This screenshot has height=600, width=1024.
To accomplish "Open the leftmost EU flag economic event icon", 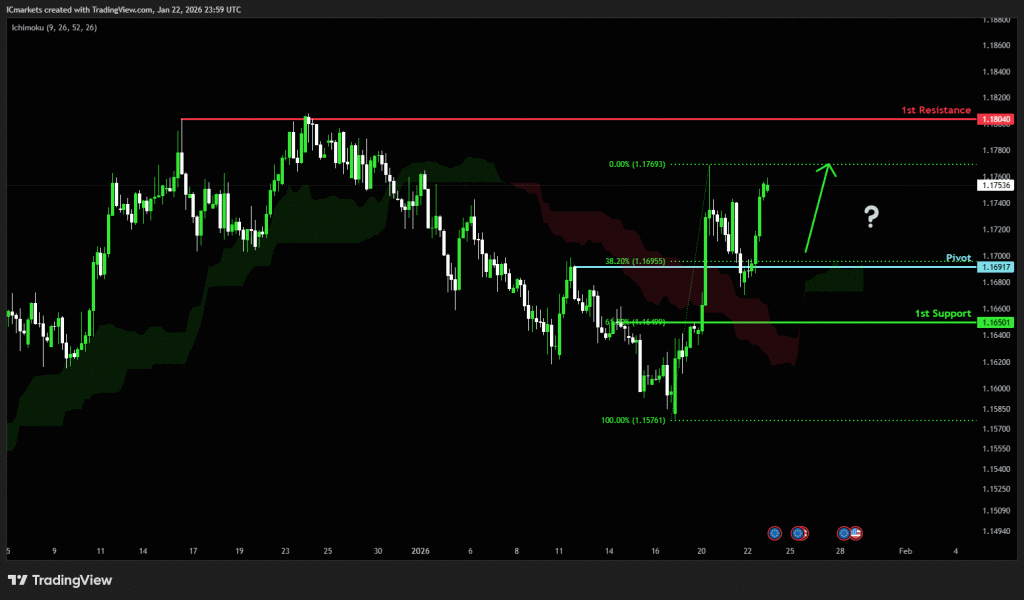I will (774, 533).
